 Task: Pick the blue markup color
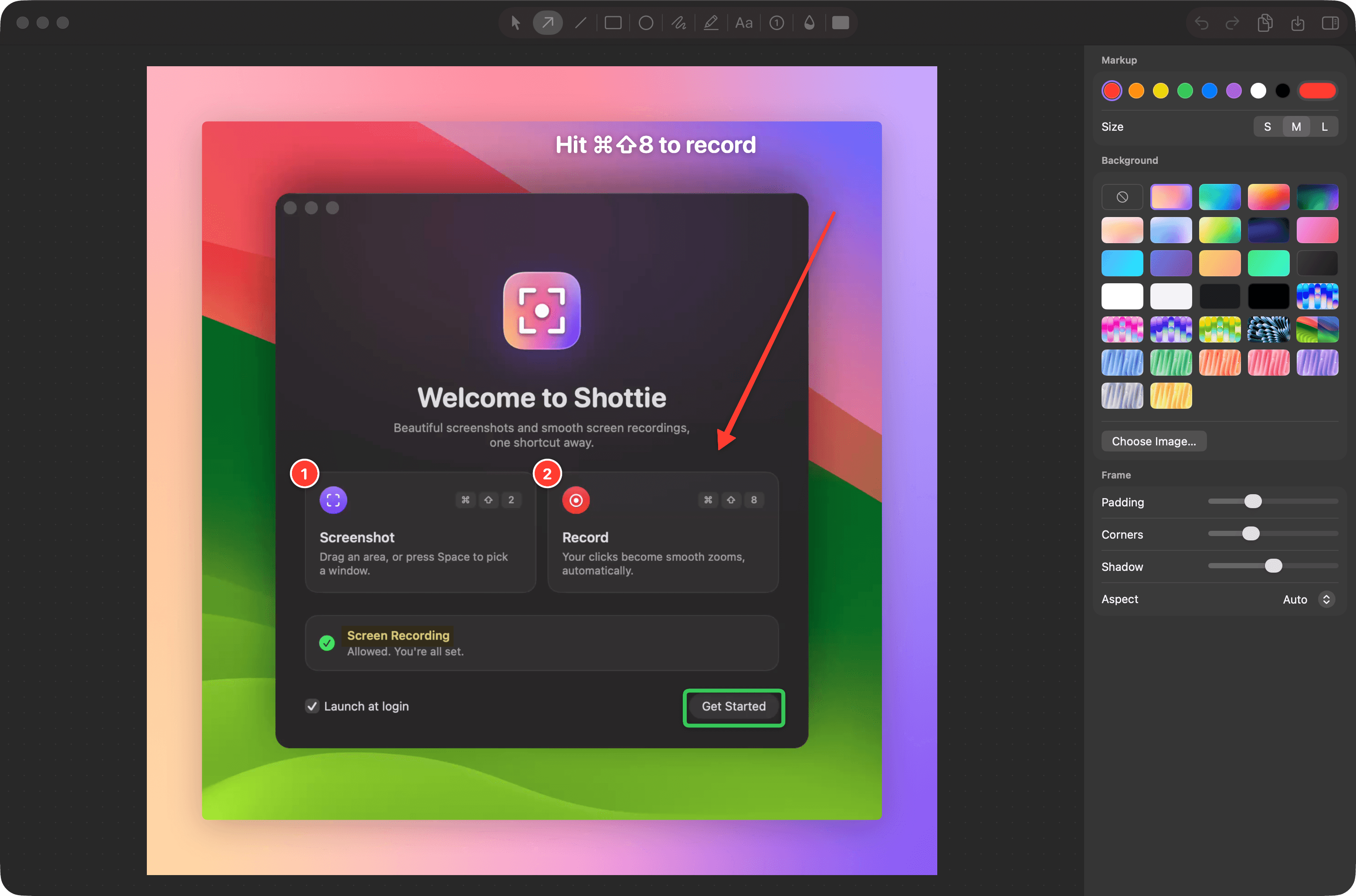click(1209, 90)
